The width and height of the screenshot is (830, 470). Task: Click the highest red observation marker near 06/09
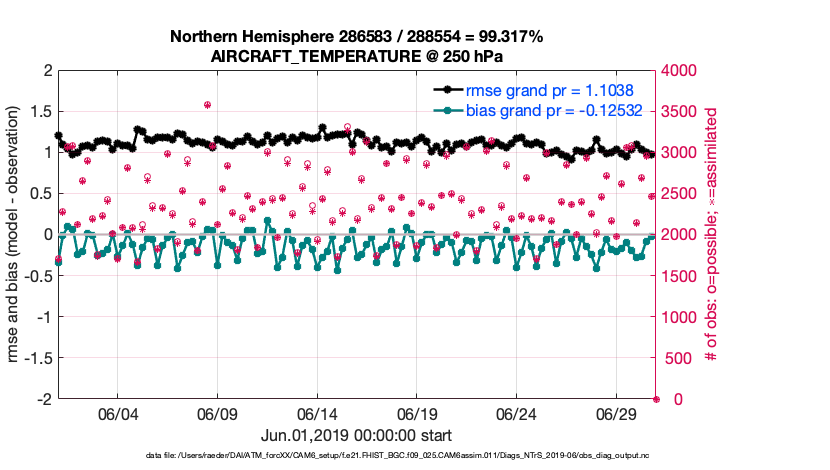[x=207, y=104]
